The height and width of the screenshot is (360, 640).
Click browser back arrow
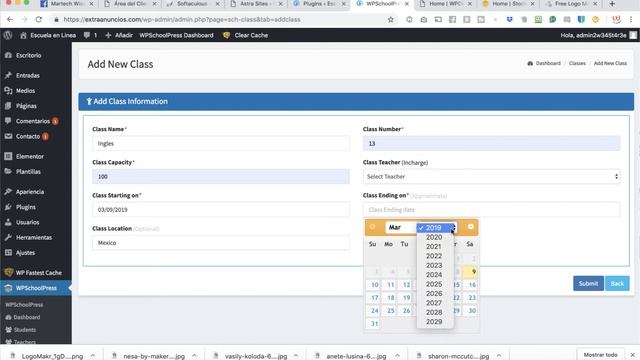pyautogui.click(x=10, y=19)
